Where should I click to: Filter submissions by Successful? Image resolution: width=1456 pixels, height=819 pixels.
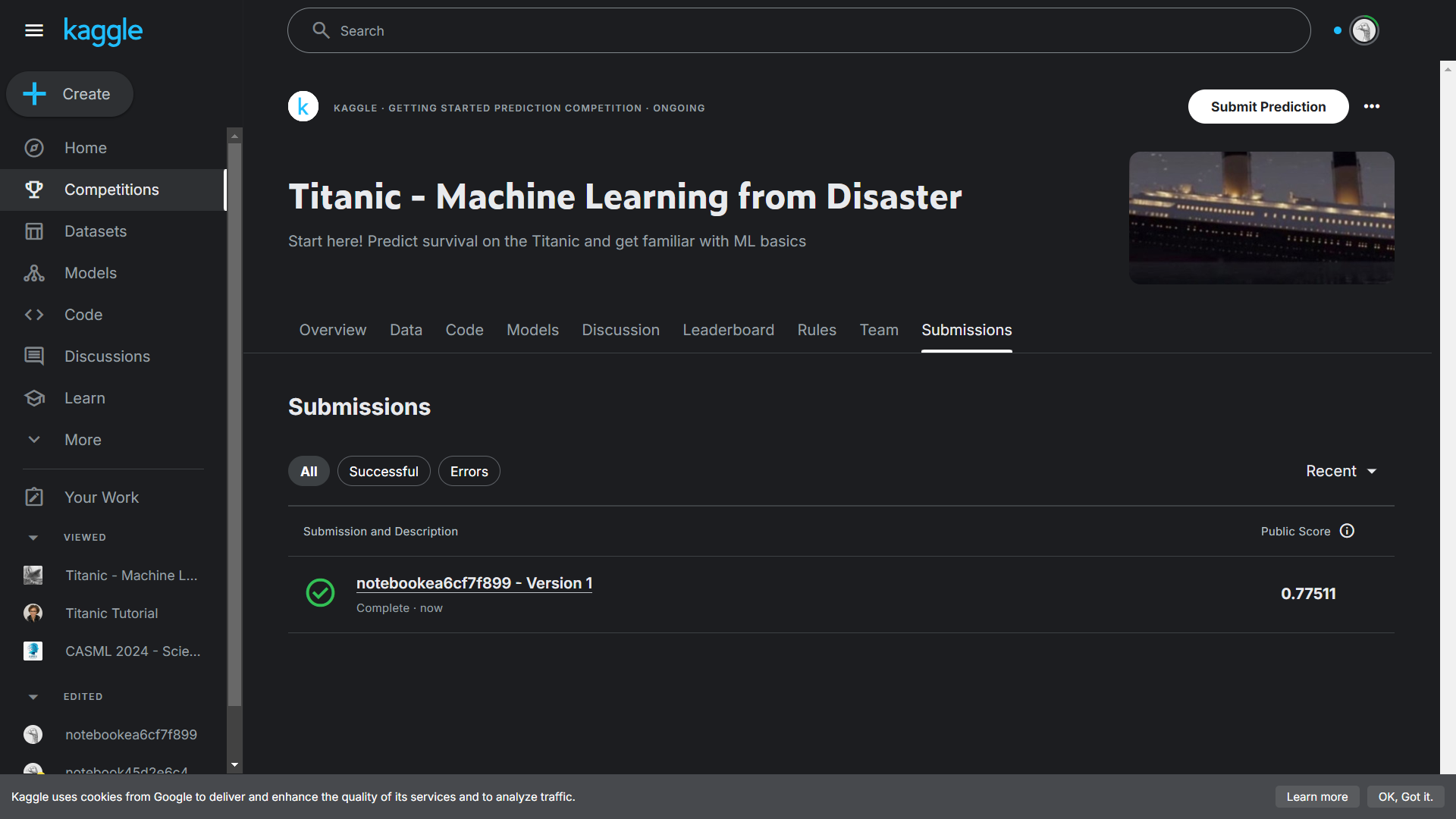click(x=384, y=471)
